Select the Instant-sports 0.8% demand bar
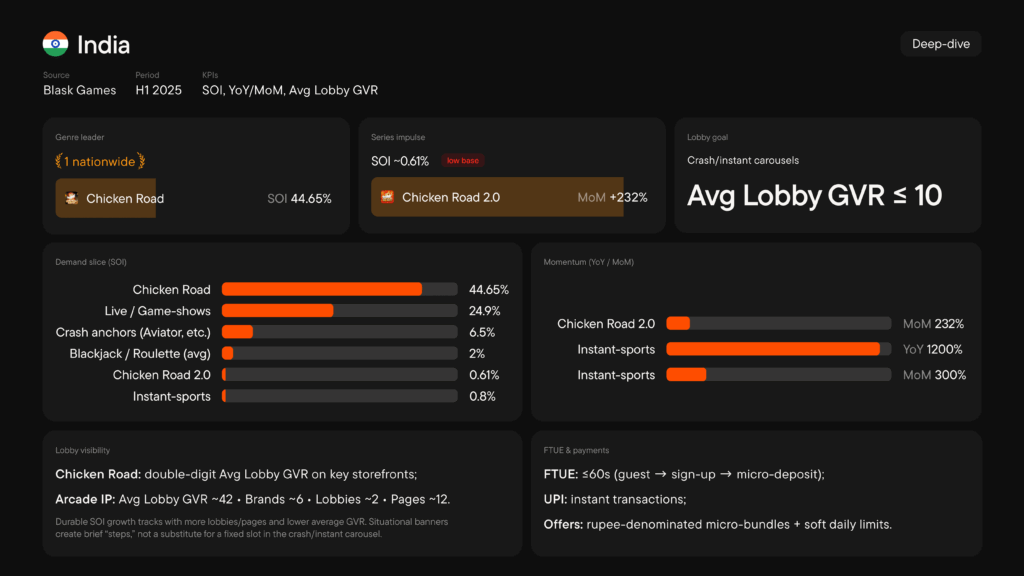The height and width of the screenshot is (576, 1024). click(339, 396)
